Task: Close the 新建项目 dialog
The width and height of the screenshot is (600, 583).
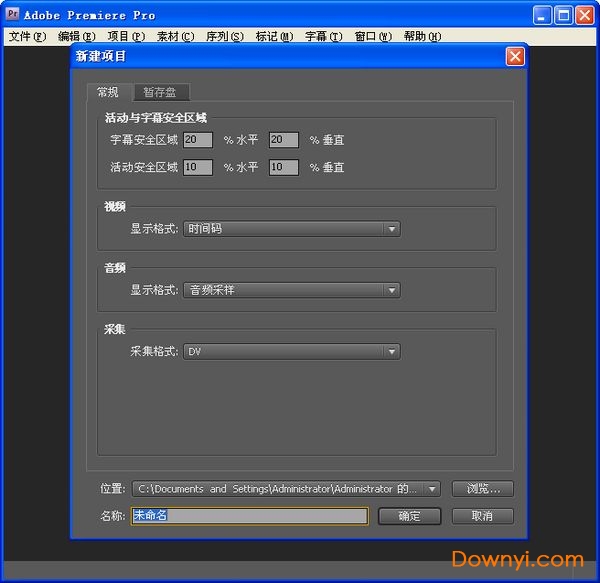Action: coord(515,57)
